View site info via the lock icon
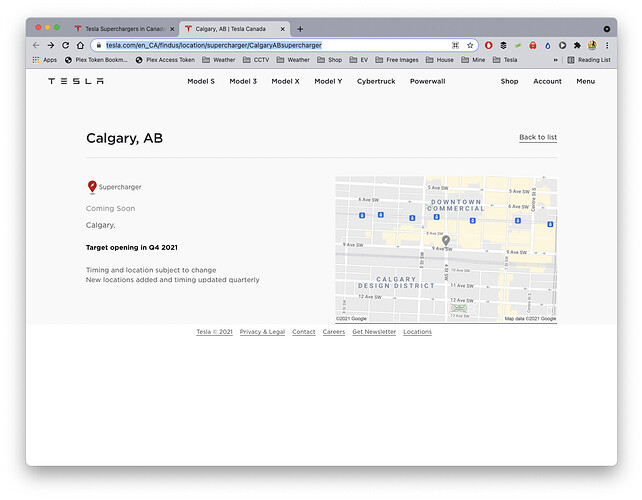This screenshot has width=642, height=500. [98, 45]
